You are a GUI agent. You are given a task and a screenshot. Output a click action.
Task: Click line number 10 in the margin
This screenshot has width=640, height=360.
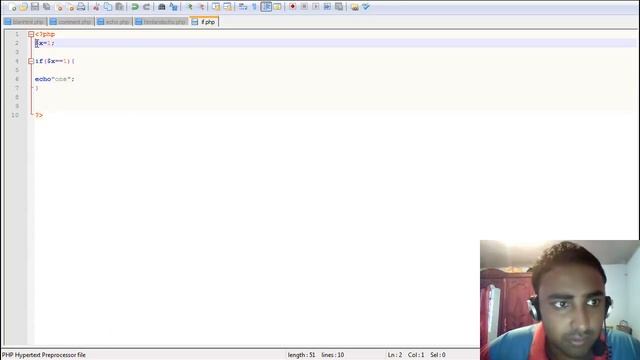pos(15,115)
